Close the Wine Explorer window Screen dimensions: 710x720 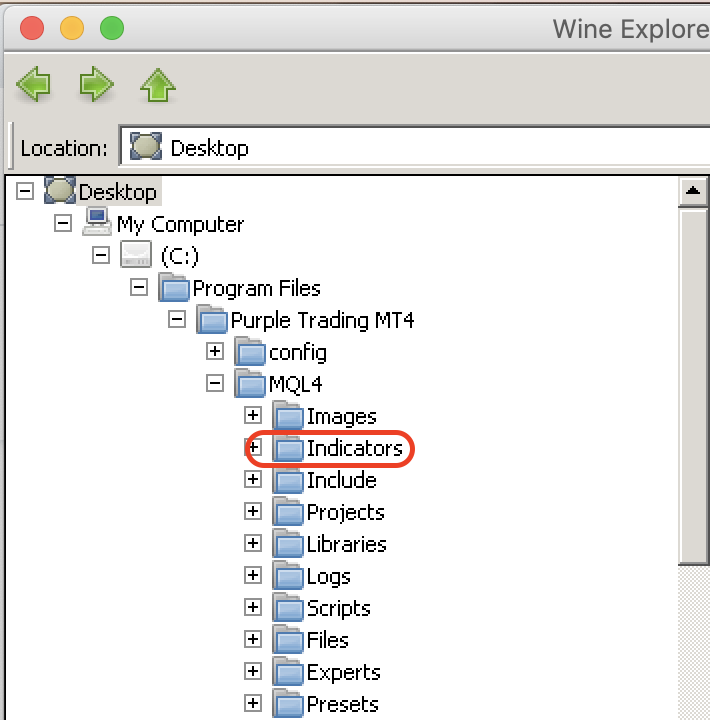[32, 28]
